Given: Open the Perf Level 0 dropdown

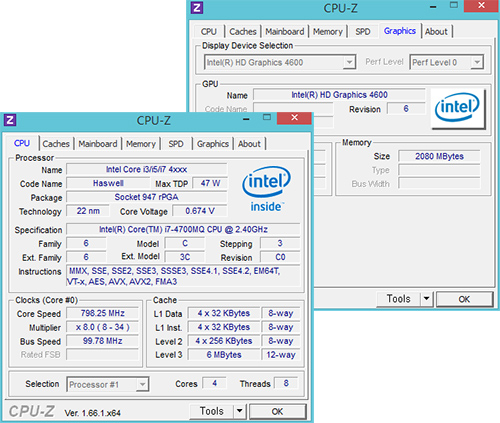Looking at the screenshot, I should (447, 62).
